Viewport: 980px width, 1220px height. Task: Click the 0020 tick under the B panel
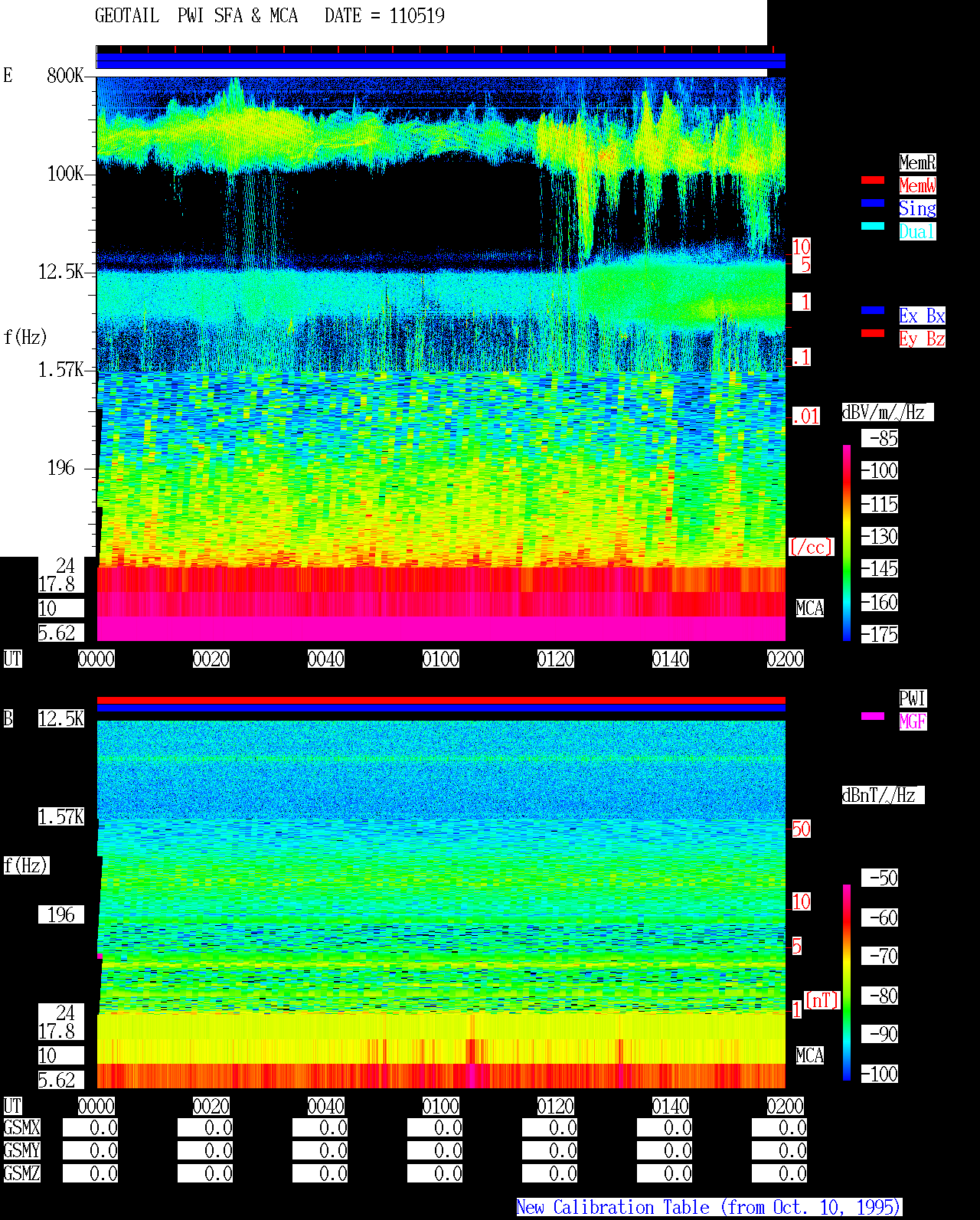click(x=211, y=1106)
